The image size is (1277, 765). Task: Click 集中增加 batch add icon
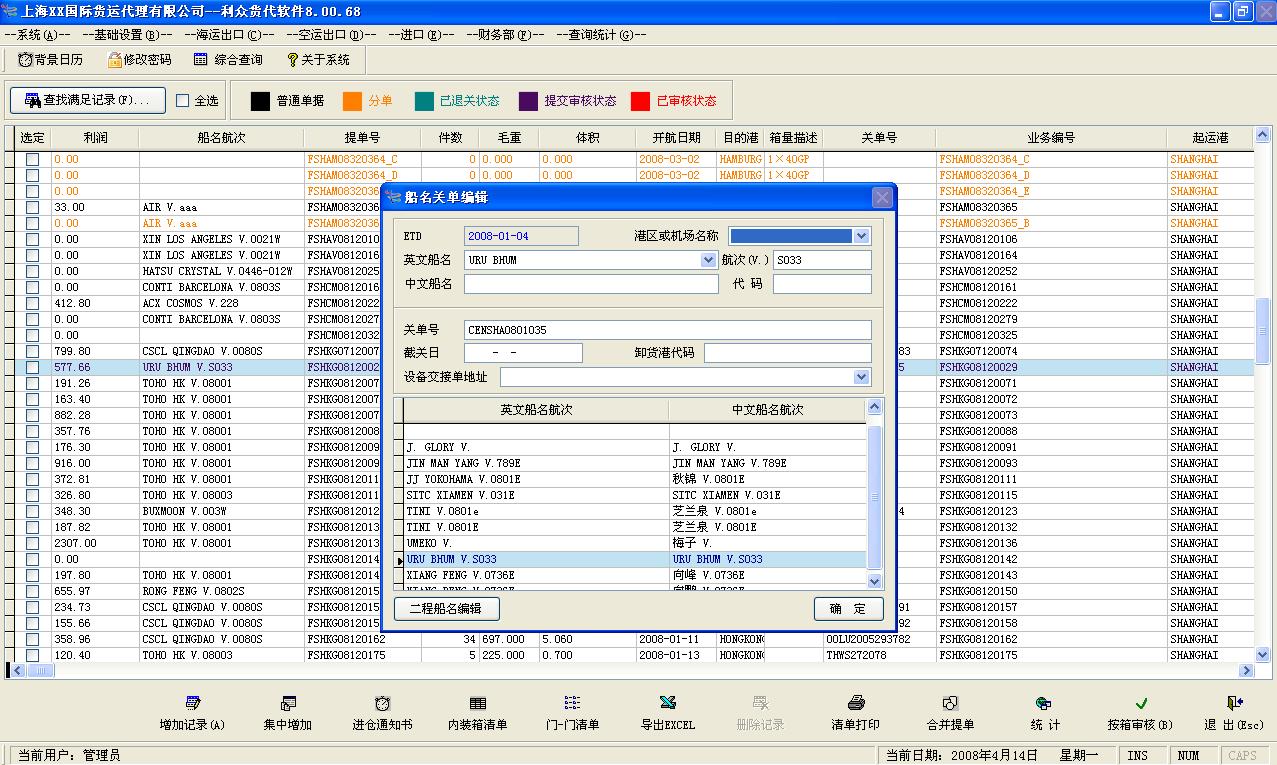point(288,703)
